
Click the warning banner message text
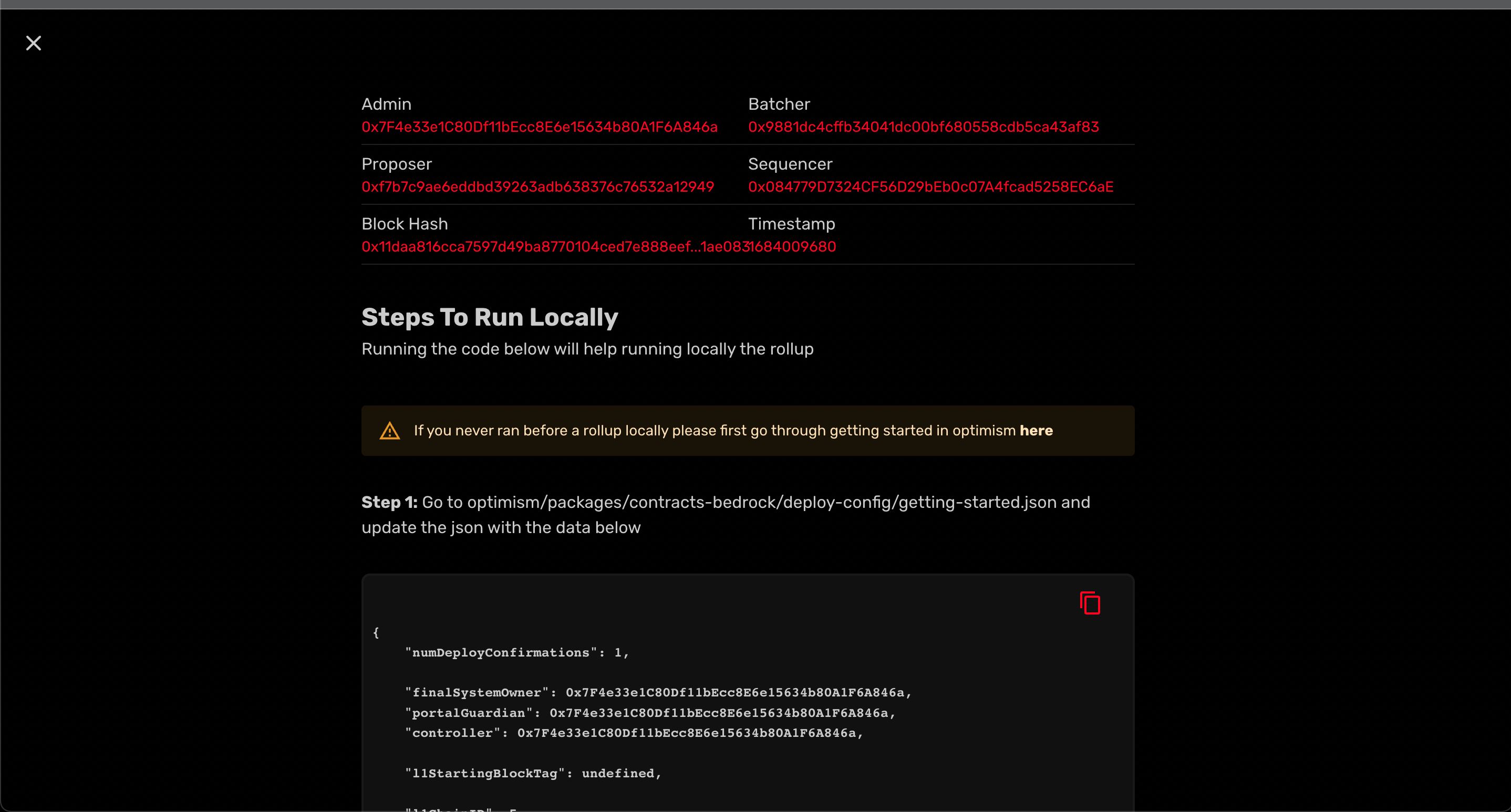tap(733, 431)
